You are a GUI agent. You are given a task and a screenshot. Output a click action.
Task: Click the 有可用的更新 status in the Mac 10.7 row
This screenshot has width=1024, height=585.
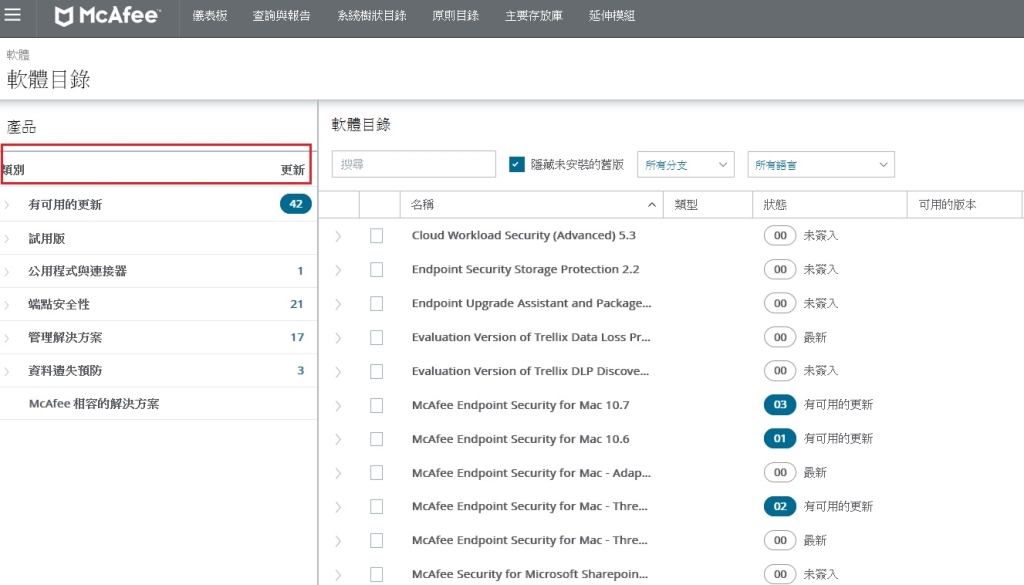[x=839, y=405]
